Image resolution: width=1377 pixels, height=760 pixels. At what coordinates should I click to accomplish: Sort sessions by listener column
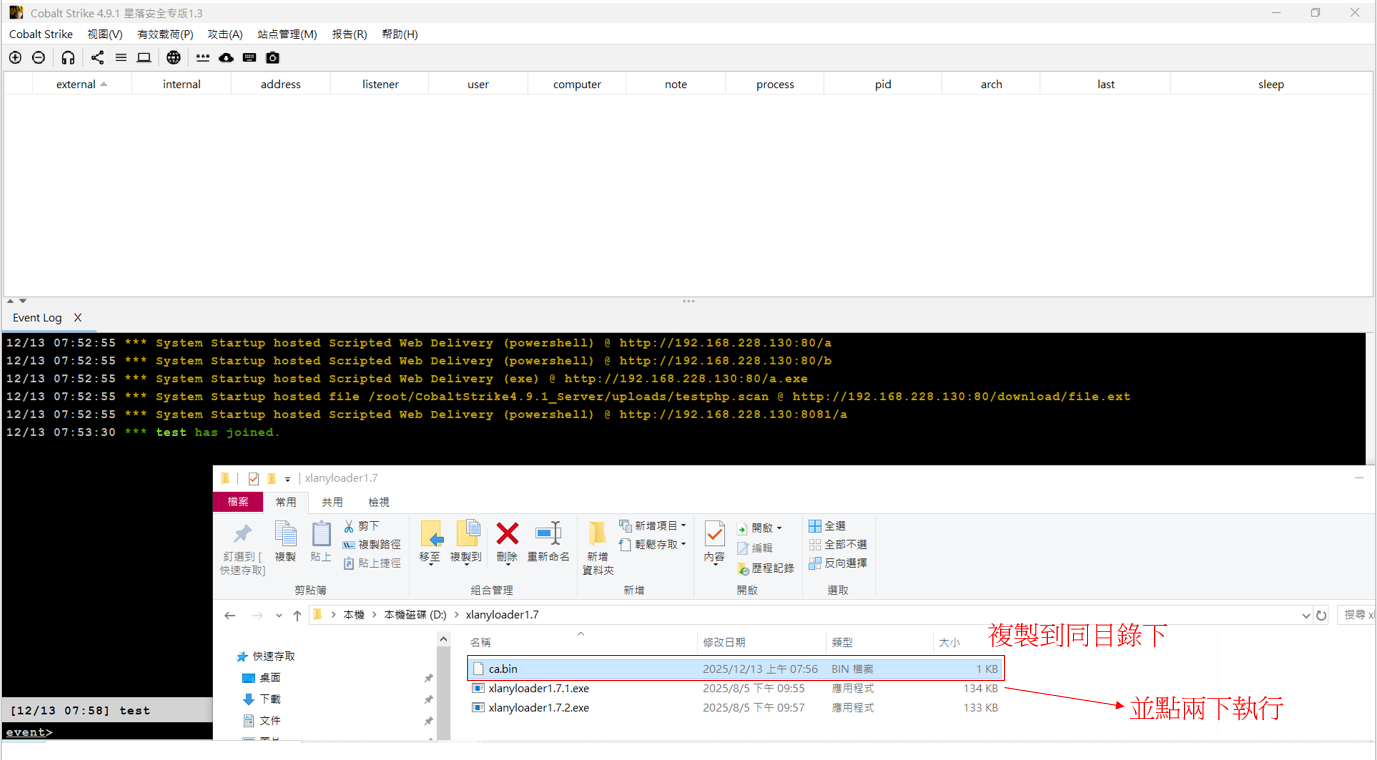[380, 84]
